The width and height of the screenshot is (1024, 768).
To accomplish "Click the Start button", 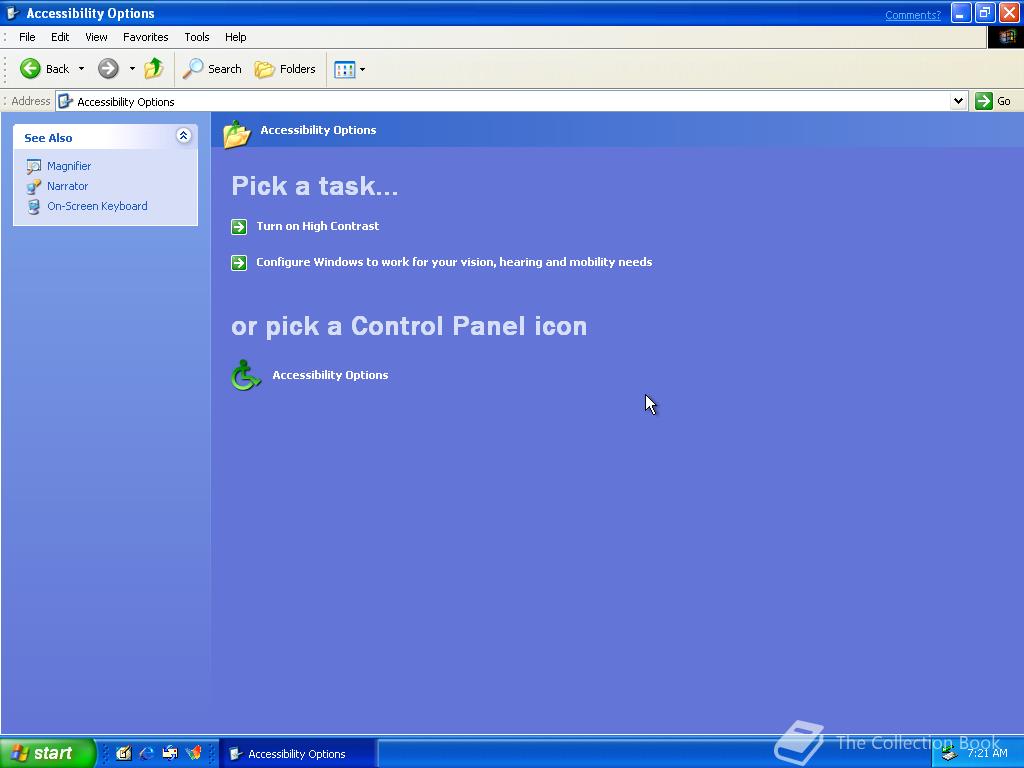I will coord(47,754).
